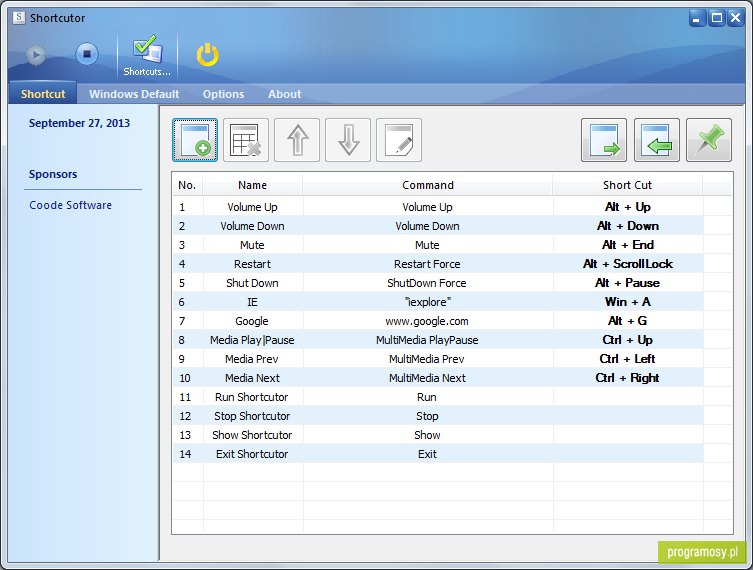Click the MultiMedia Next command cell
The width and height of the screenshot is (753, 570).
[x=427, y=378]
